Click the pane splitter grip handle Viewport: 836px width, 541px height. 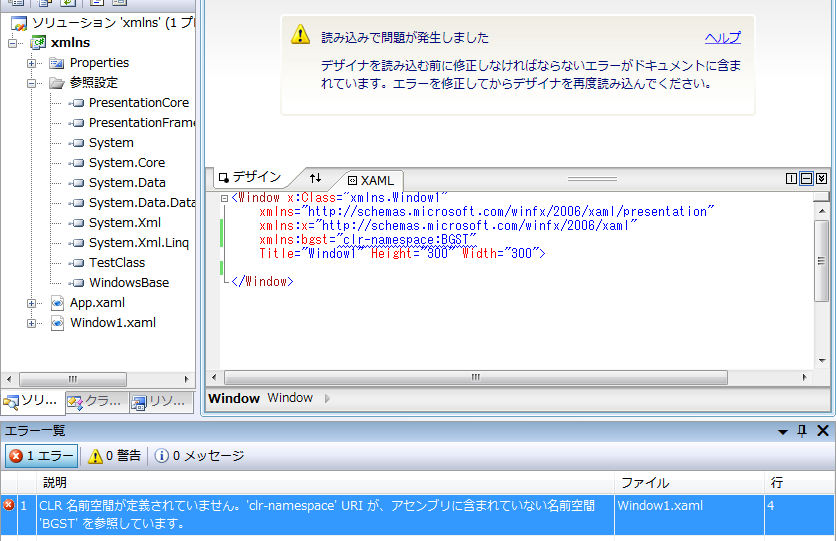pos(592,179)
